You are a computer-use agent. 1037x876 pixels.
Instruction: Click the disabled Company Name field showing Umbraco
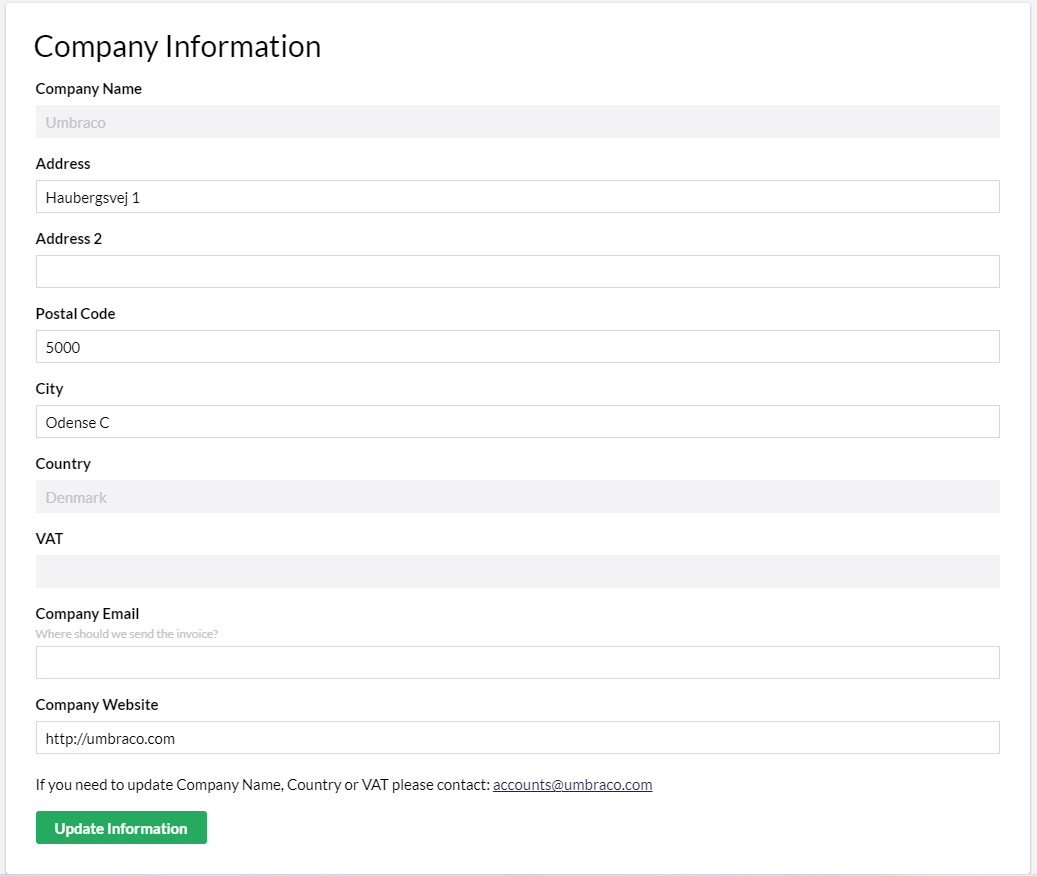(517, 122)
